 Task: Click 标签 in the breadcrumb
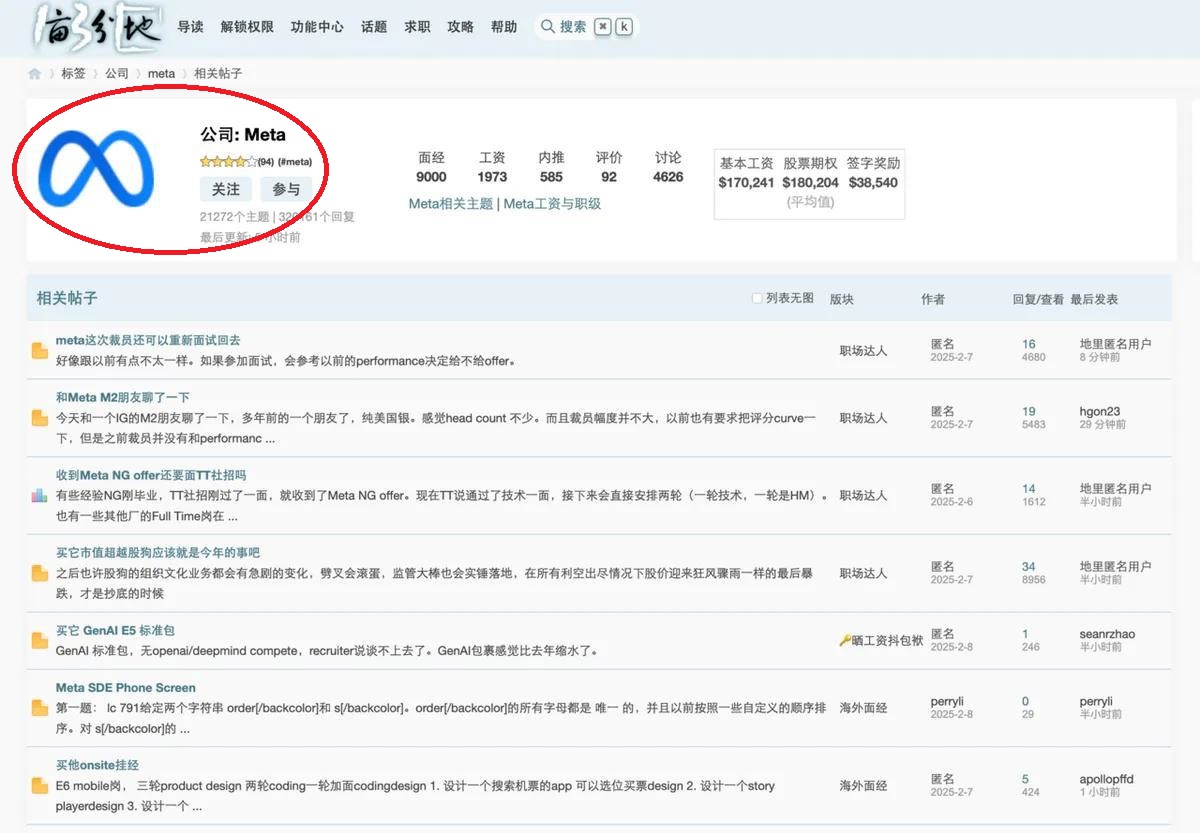[x=73, y=74]
